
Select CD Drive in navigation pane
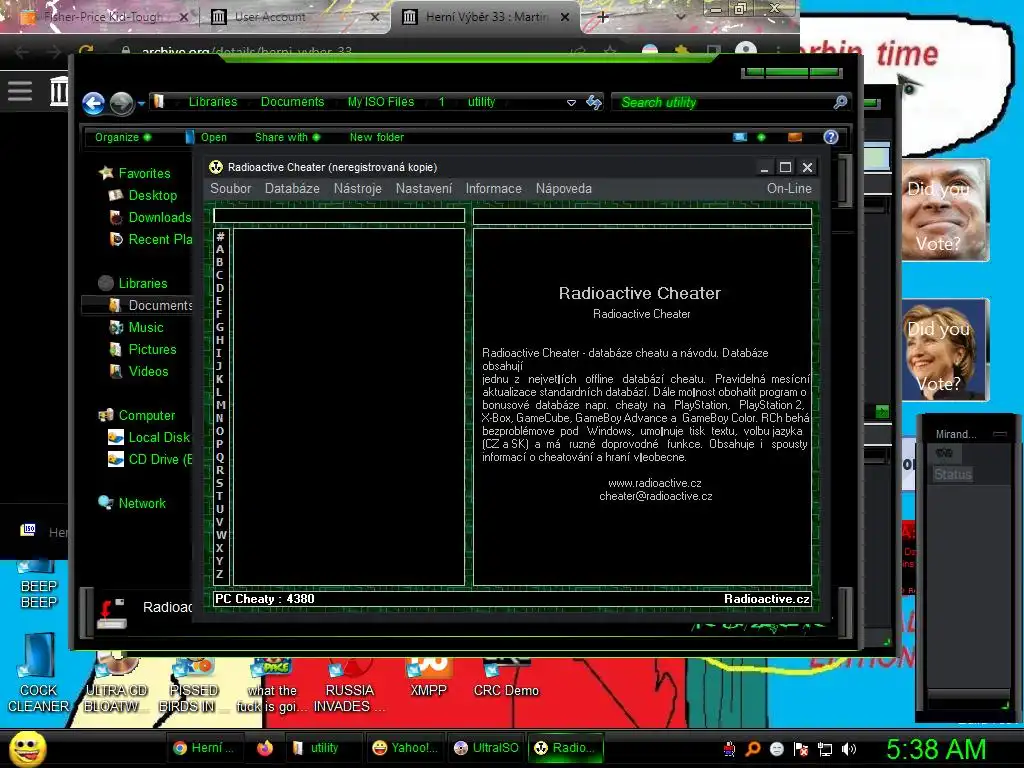point(150,460)
